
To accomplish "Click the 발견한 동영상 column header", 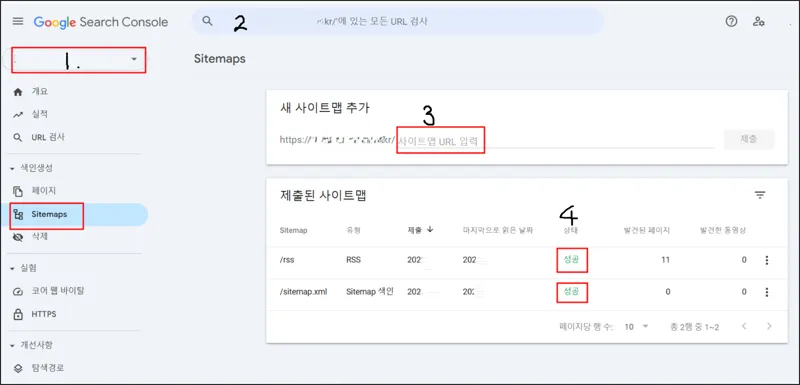I will coord(723,230).
